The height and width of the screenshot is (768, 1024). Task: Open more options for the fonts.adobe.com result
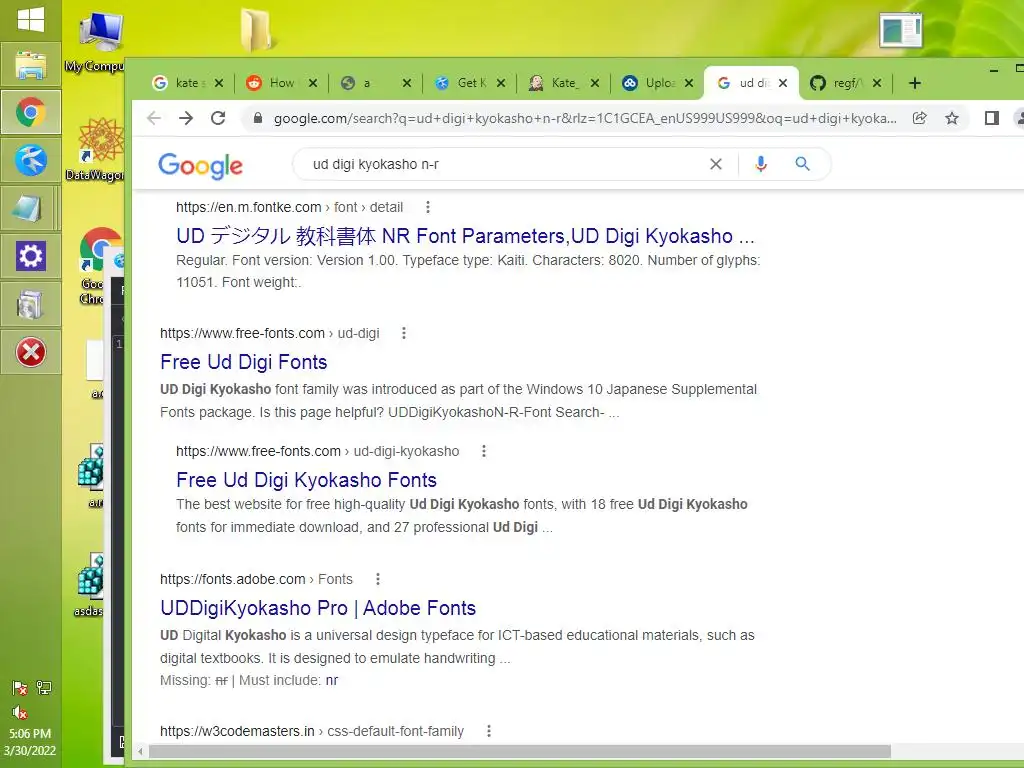click(x=377, y=579)
